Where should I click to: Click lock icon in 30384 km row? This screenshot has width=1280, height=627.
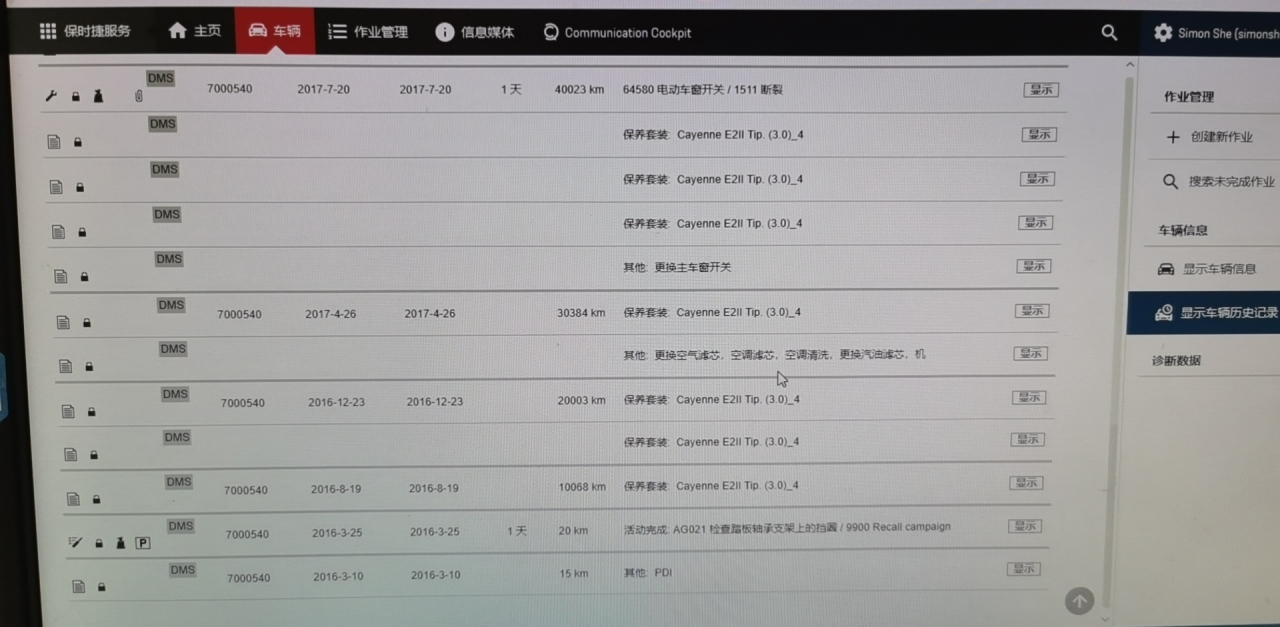pos(87,323)
